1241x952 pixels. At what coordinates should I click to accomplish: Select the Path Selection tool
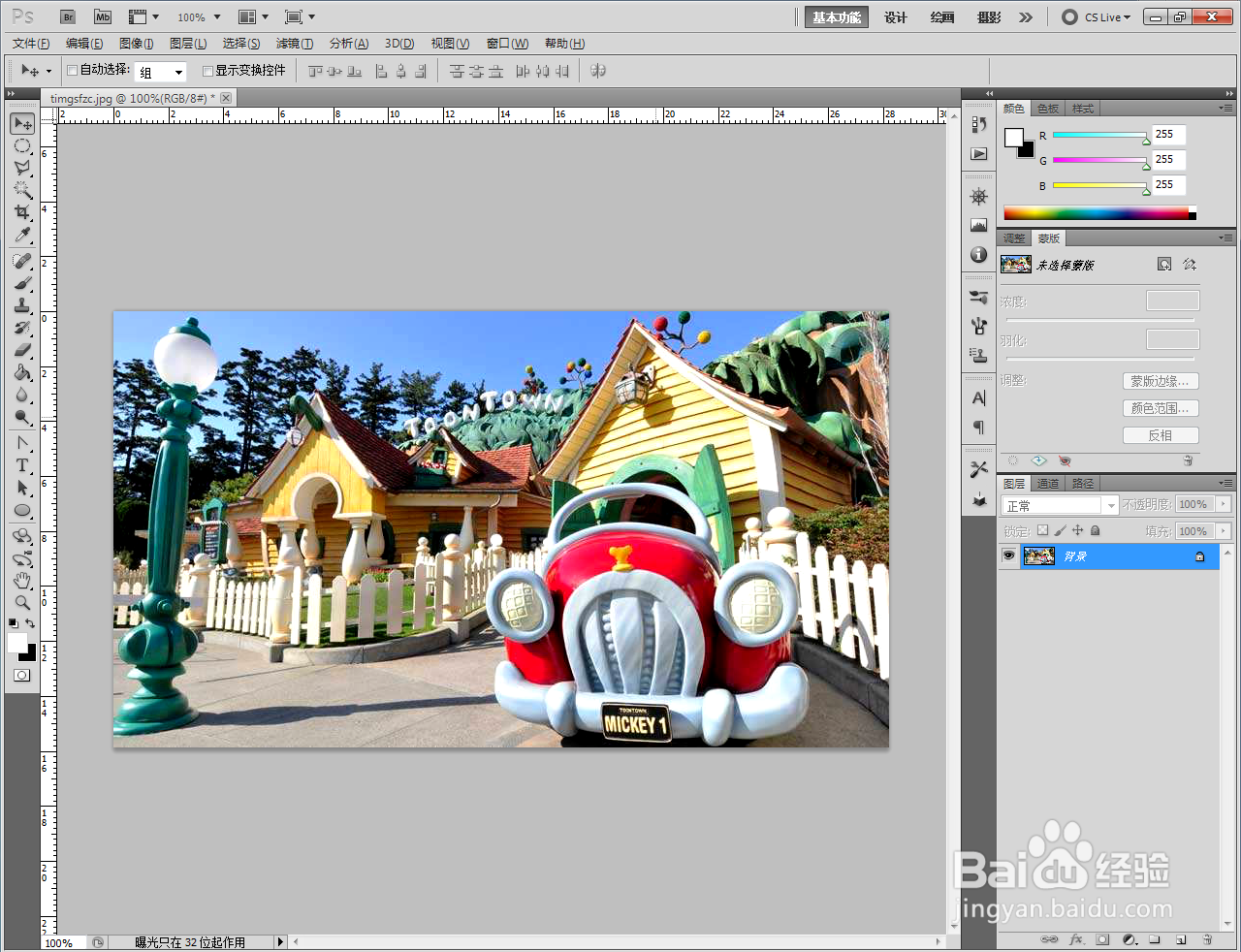click(22, 488)
